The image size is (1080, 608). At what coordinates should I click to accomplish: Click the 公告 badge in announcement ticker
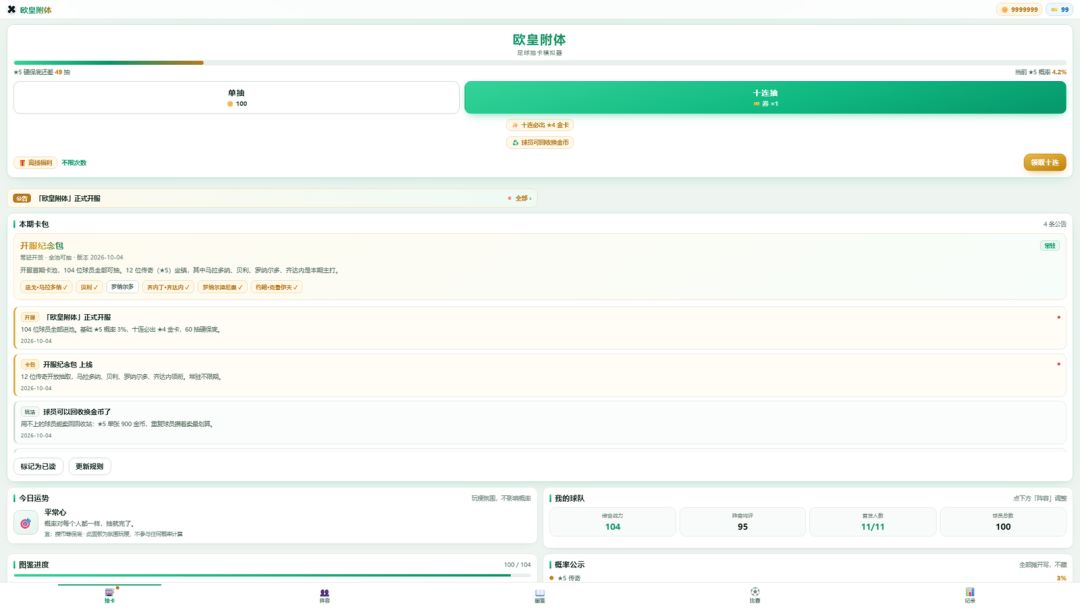[x=22, y=198]
